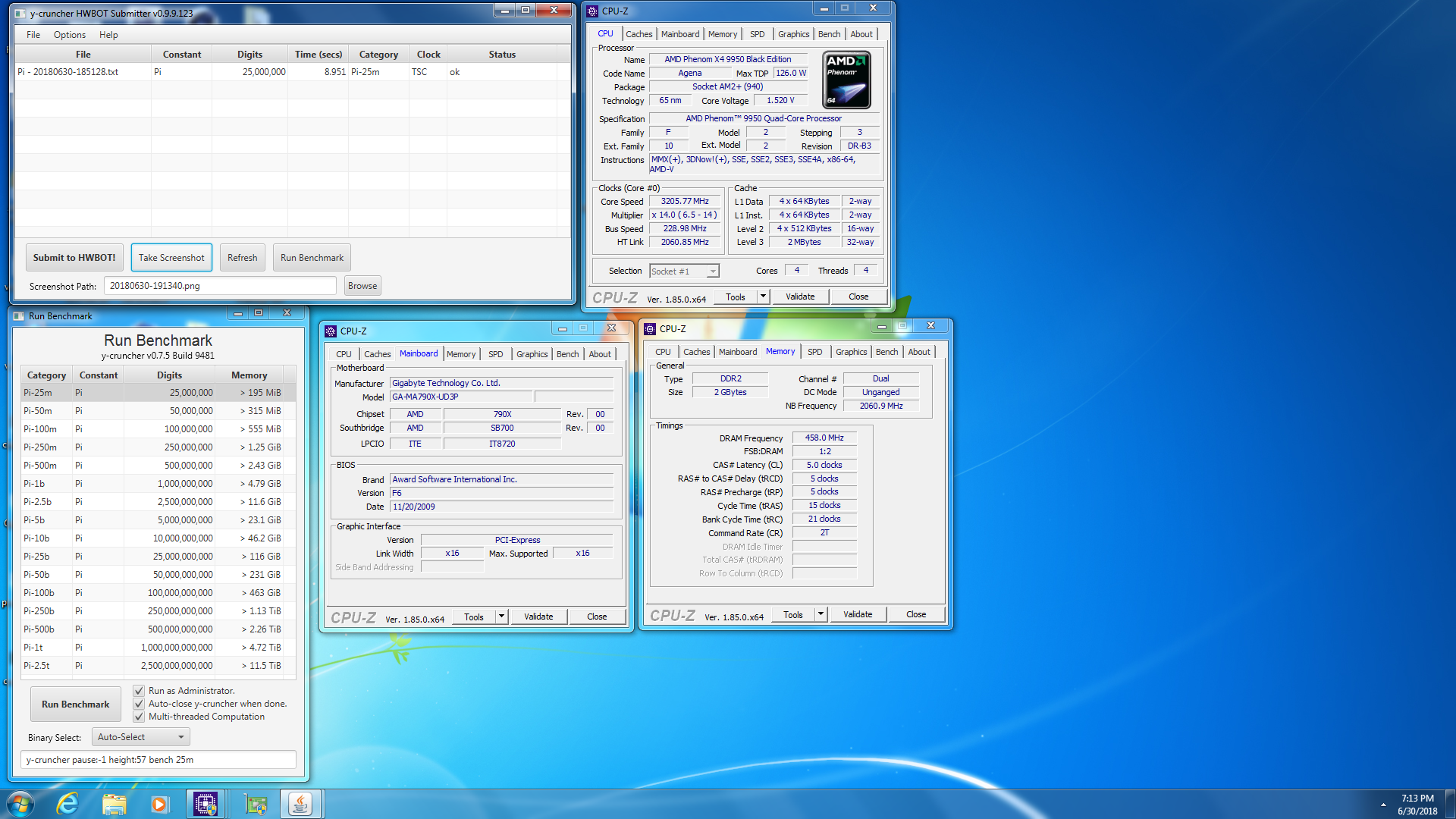Click the CPU-Z Mainboard window title icon
This screenshot has width=1456, height=819.
(331, 331)
